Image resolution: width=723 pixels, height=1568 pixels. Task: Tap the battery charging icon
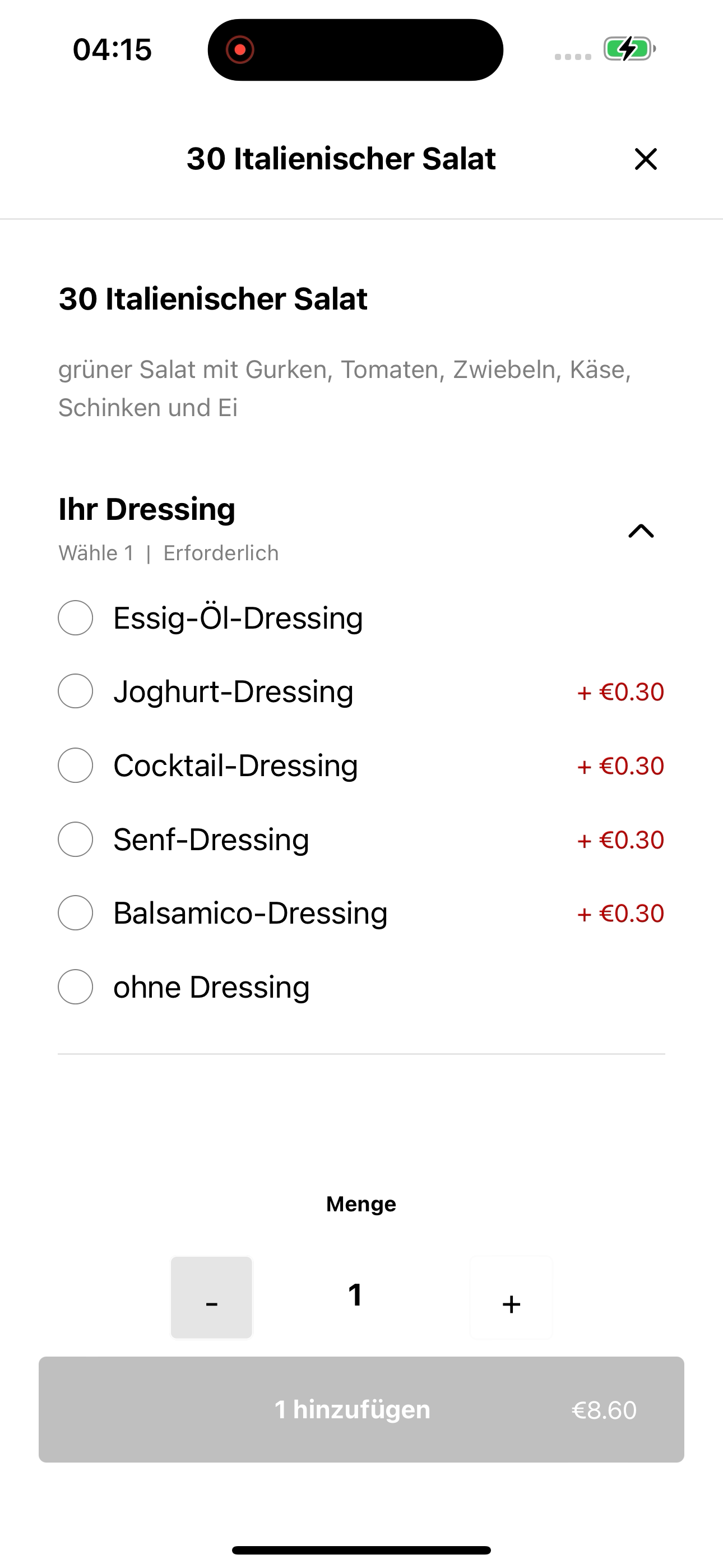click(x=629, y=49)
